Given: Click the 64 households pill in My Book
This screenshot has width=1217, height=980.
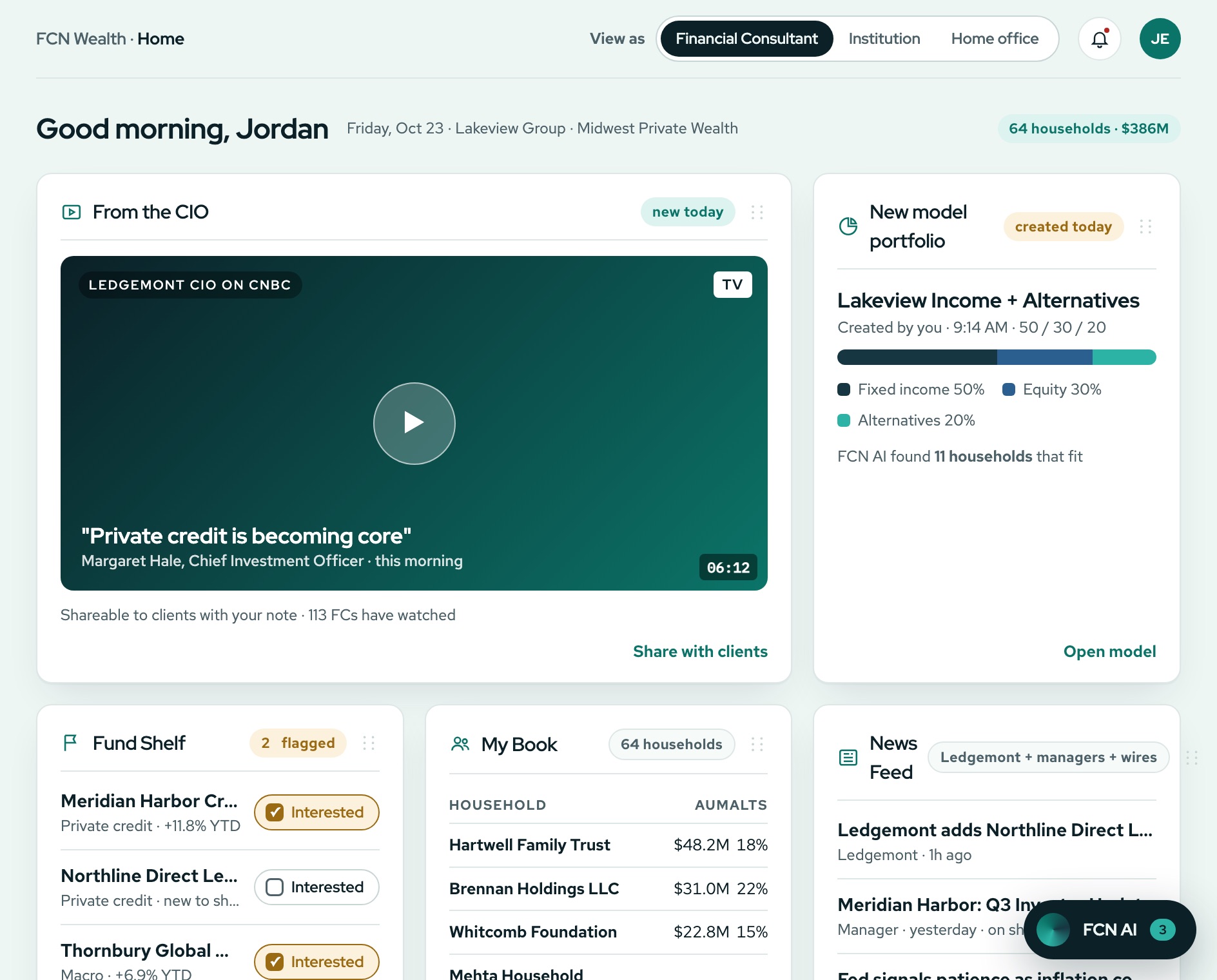Looking at the screenshot, I should coord(671,744).
